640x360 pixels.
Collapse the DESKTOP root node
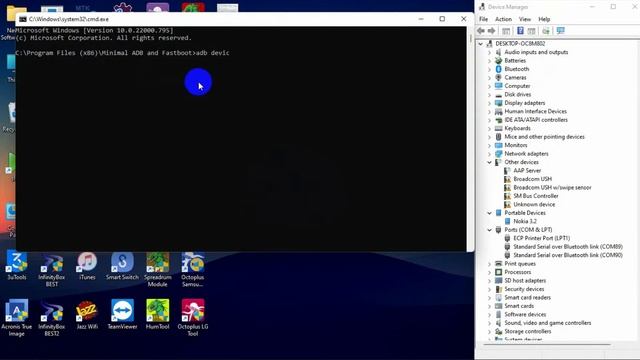click(481, 44)
